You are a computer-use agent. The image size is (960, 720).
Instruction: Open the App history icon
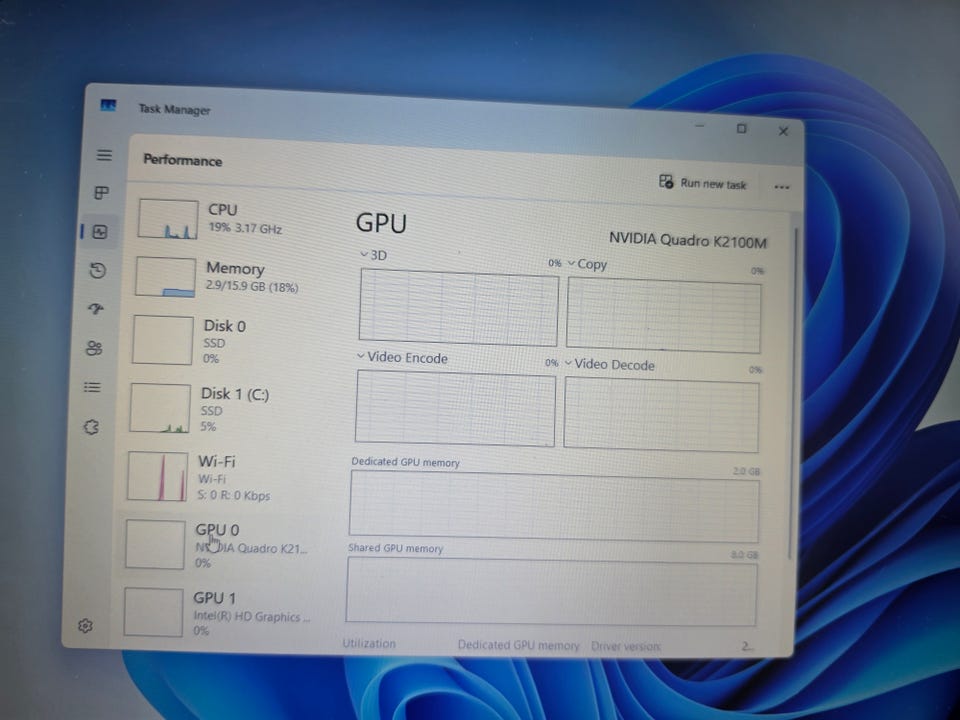pos(98,270)
